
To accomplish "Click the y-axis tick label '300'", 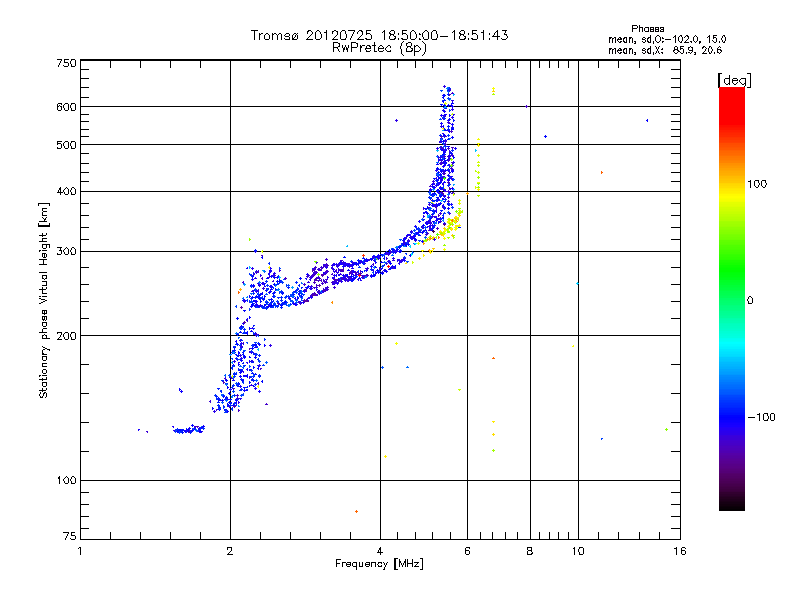I will [66, 252].
